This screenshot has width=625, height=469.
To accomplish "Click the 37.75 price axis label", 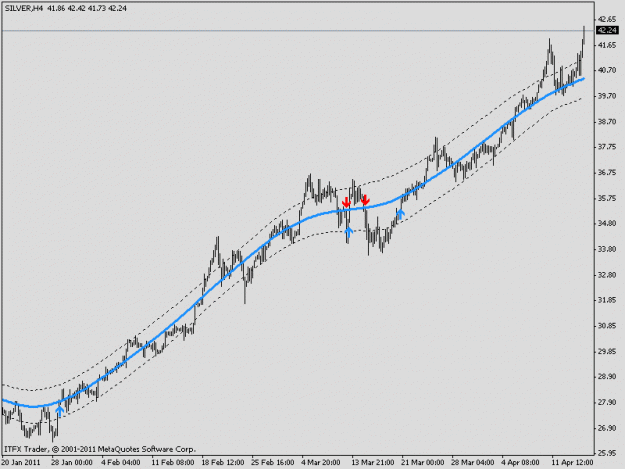I will [607, 147].
